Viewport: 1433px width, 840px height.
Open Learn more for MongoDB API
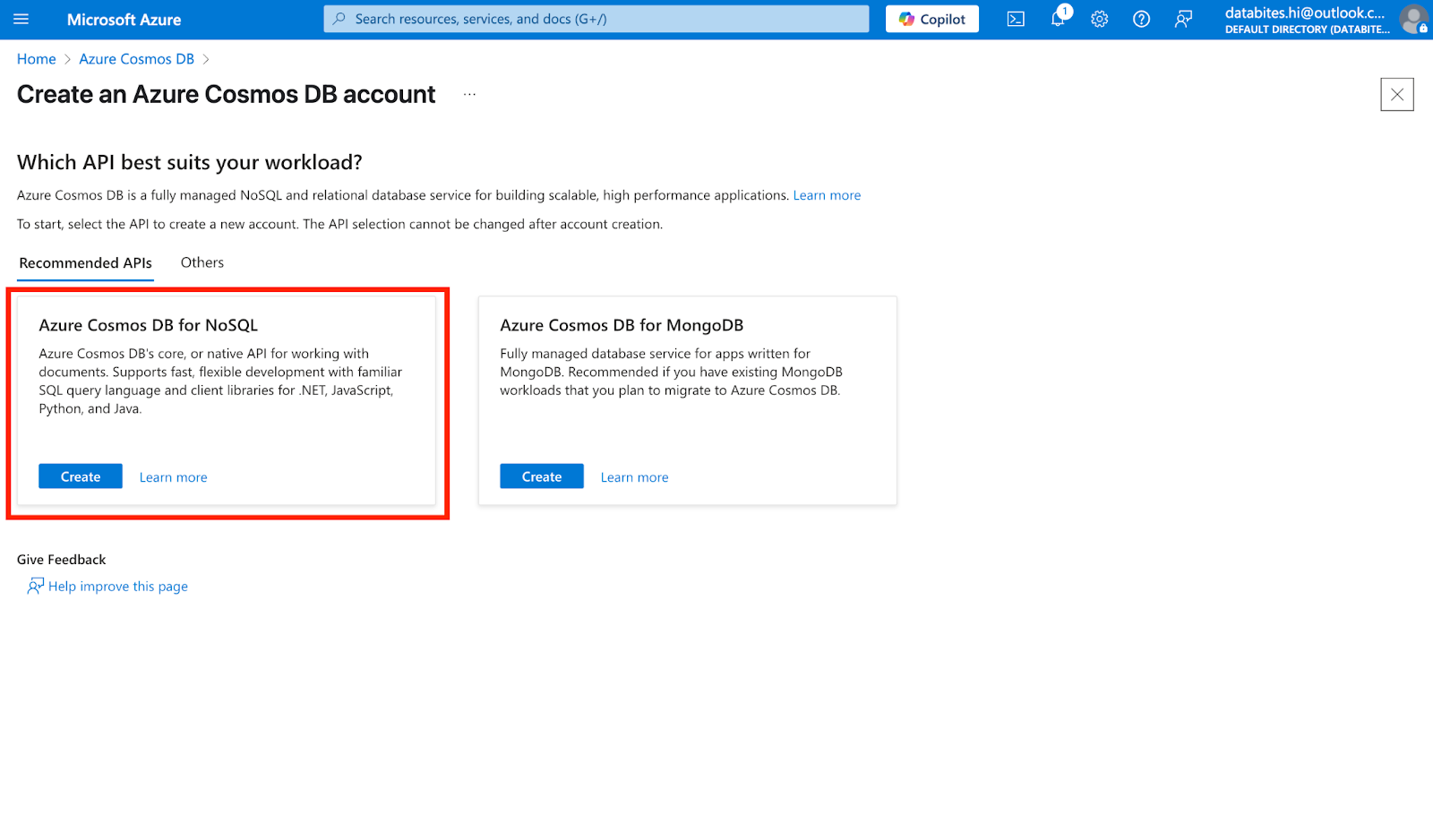[x=634, y=477]
